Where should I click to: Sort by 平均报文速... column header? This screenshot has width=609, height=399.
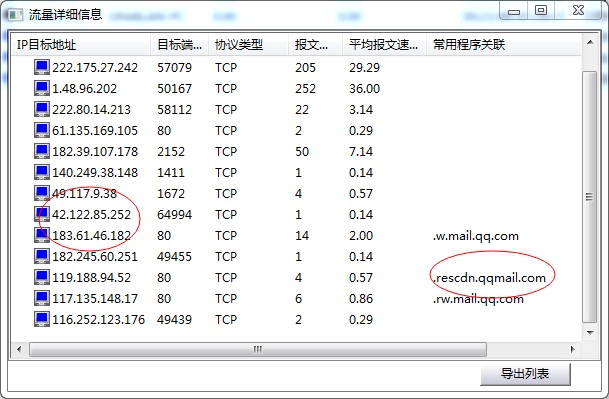tap(385, 45)
